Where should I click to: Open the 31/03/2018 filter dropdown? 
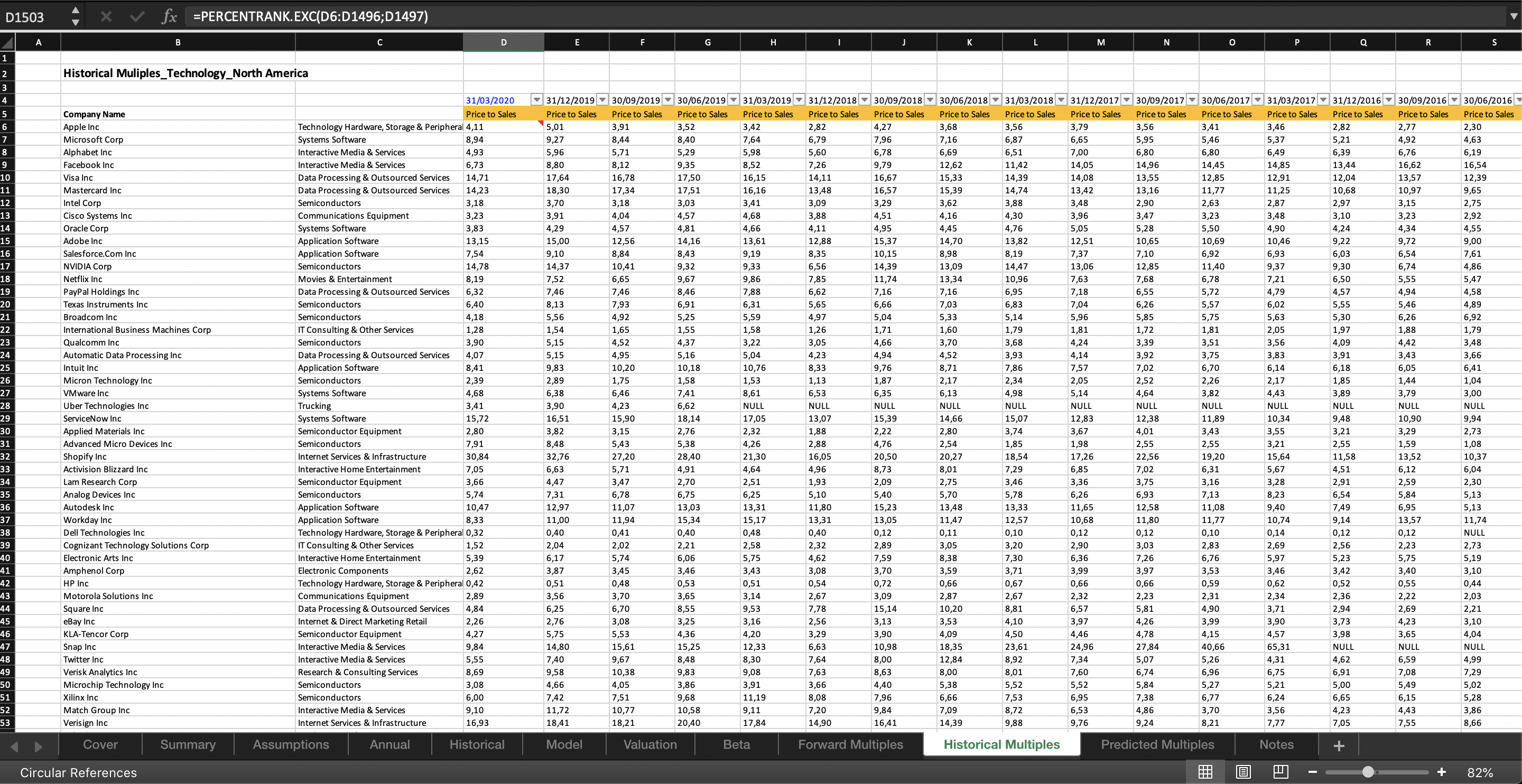tap(1061, 100)
